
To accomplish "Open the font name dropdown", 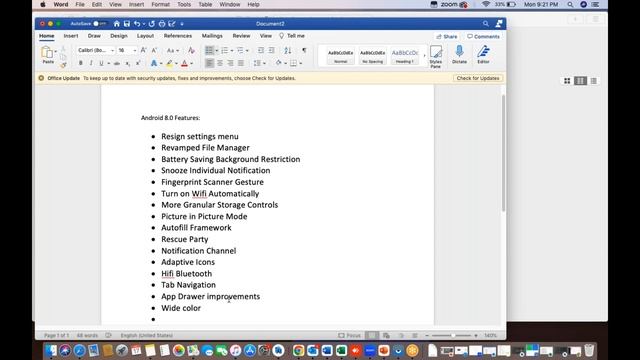I will pyautogui.click(x=112, y=50).
